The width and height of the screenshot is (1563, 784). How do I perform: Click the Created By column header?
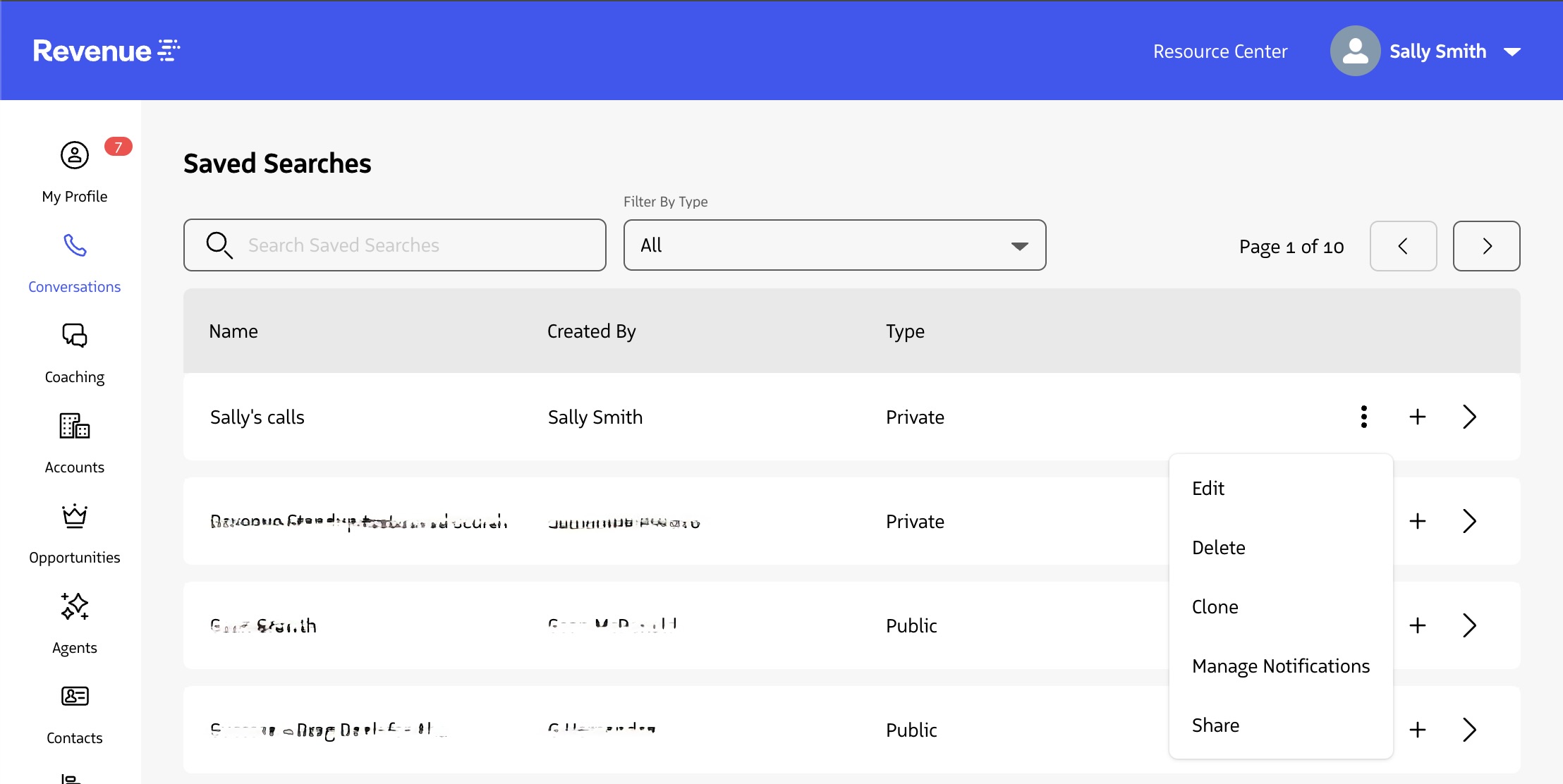point(592,331)
